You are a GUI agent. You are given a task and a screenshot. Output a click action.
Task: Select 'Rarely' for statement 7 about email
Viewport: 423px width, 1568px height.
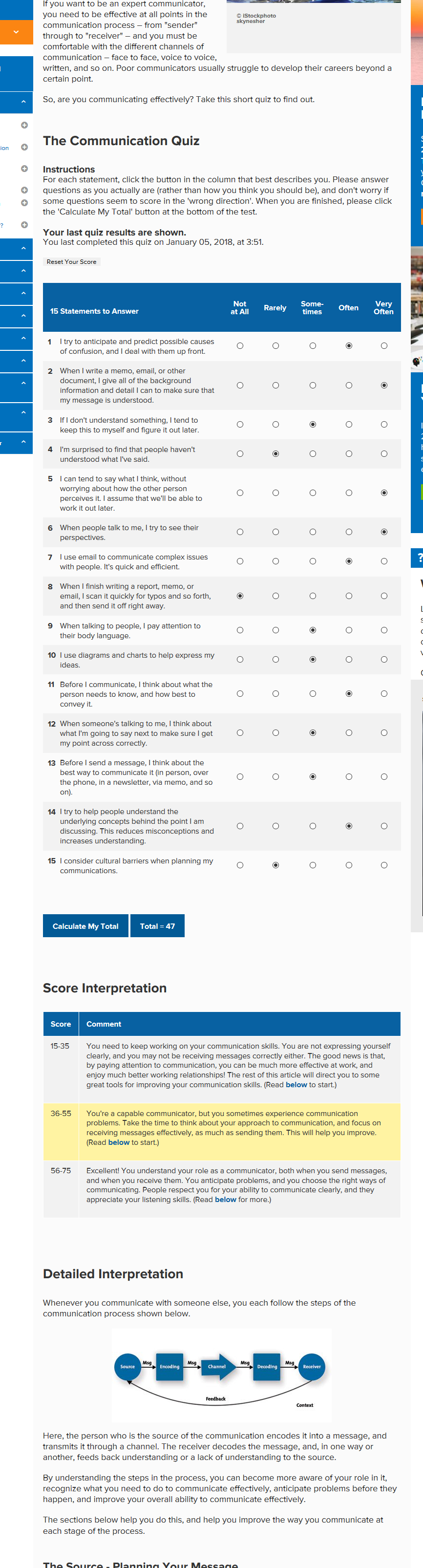point(275,561)
